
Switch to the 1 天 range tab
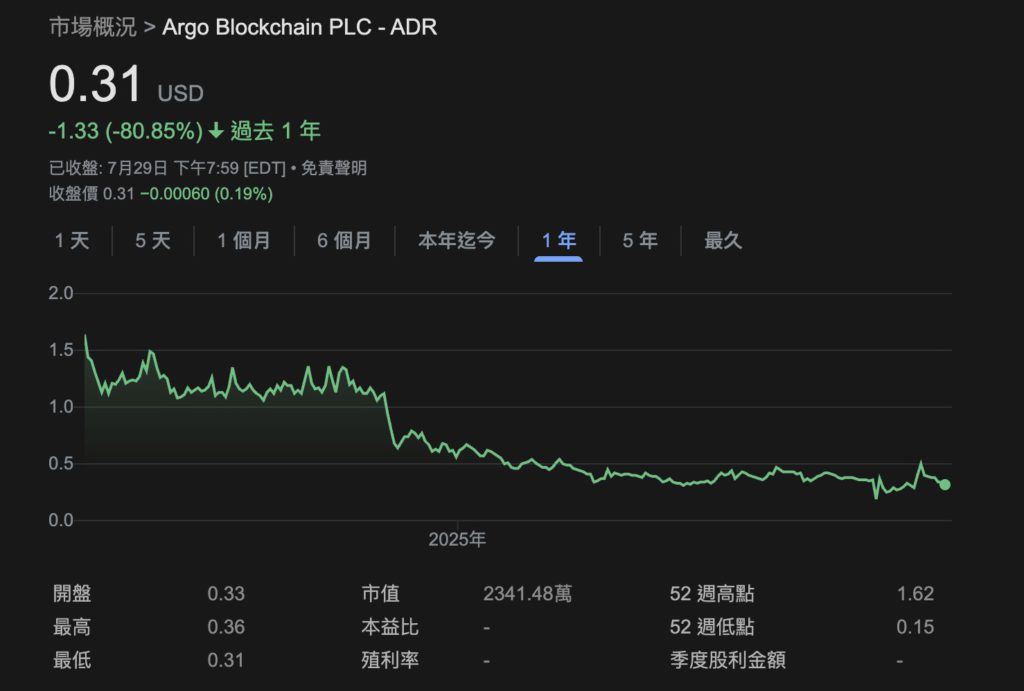tap(72, 241)
